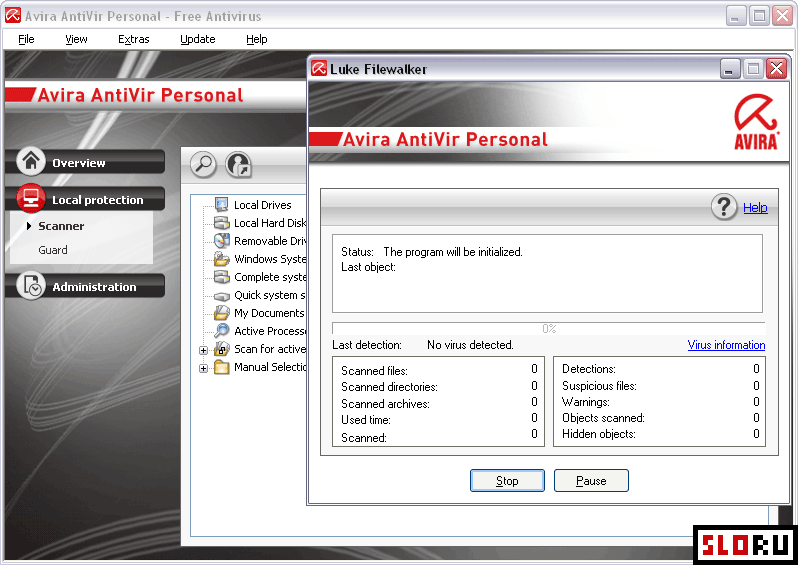Click the Quick system scan icon
Image resolution: width=798 pixels, height=565 pixels.
[221, 295]
